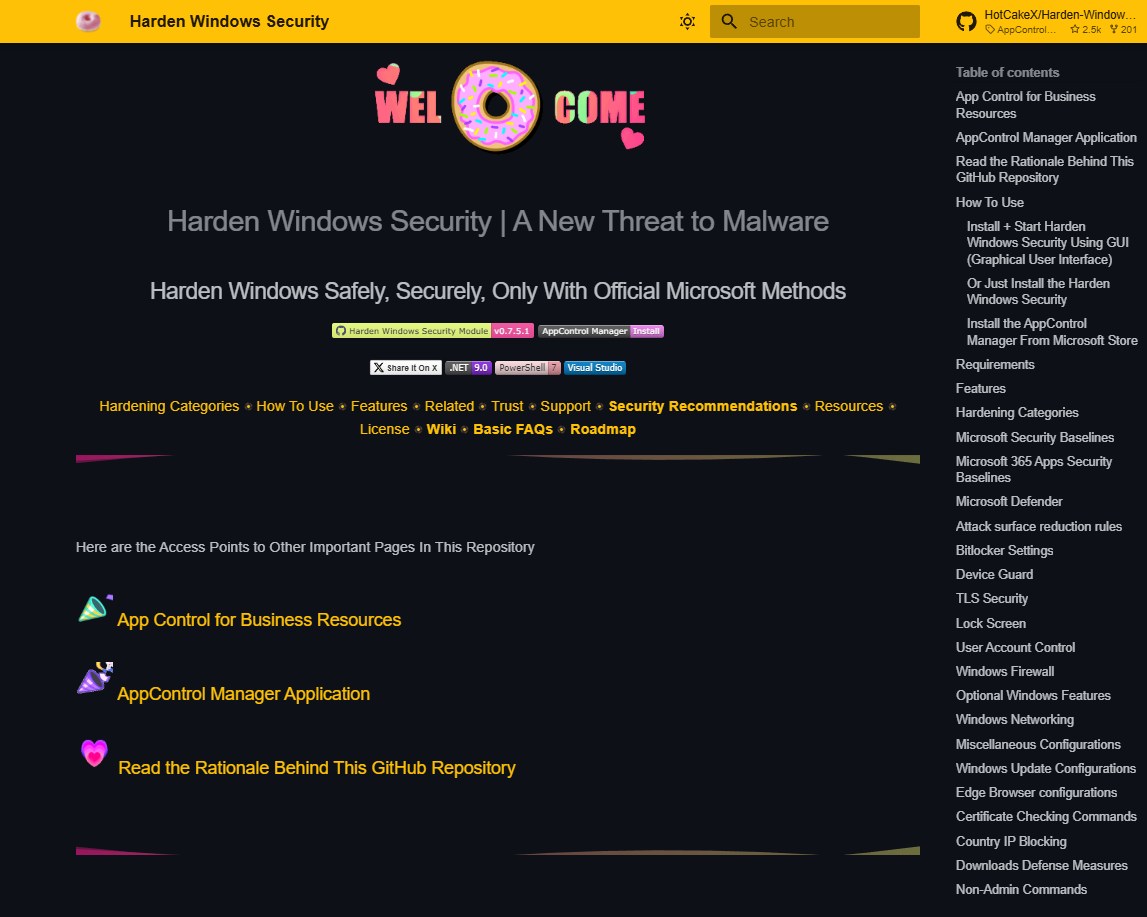The image size is (1147, 917).
Task: Open the Resources nav link
Action: coord(849,406)
